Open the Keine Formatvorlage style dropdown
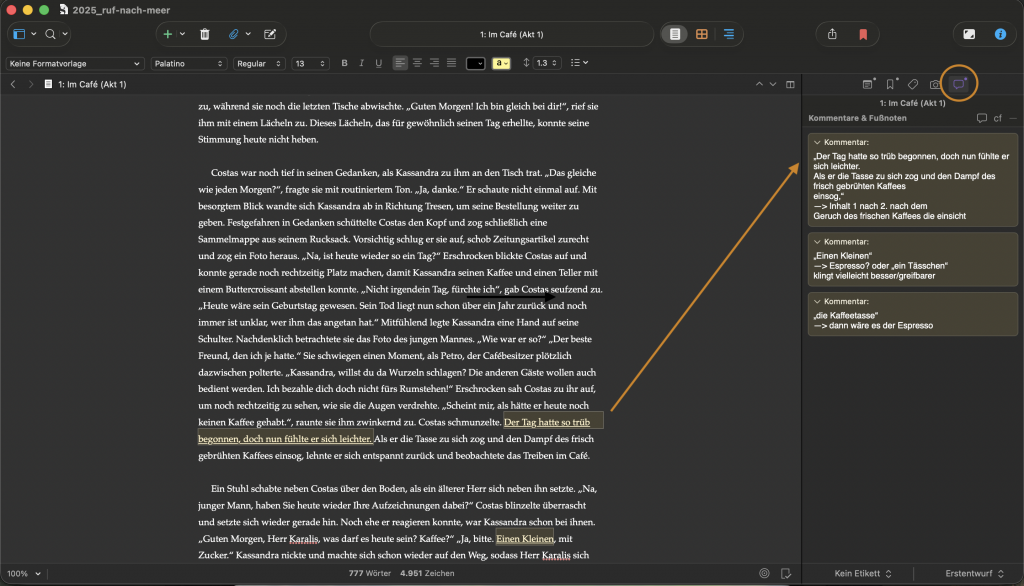This screenshot has height=586, width=1024. (74, 62)
